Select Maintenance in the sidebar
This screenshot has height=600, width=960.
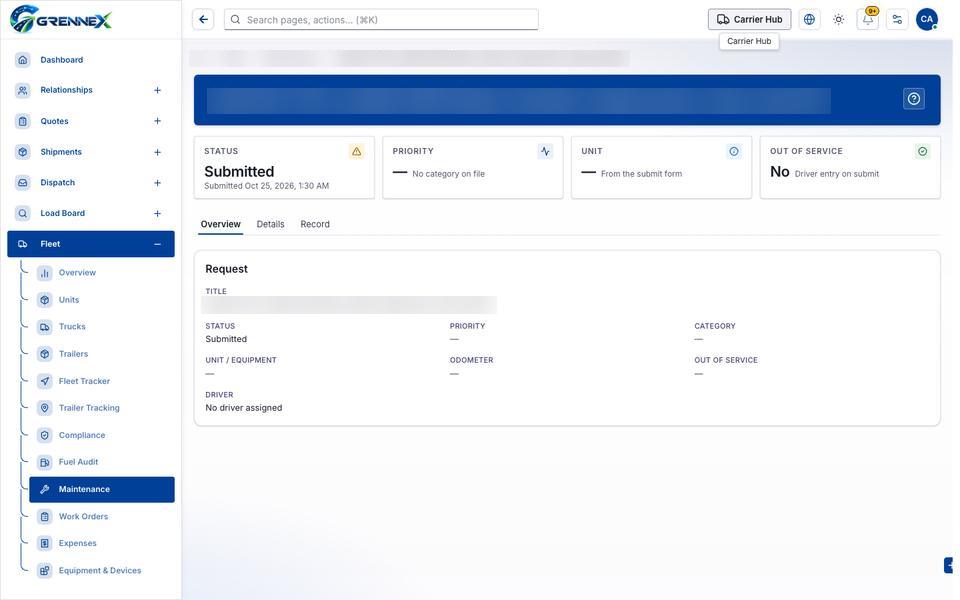point(102,489)
